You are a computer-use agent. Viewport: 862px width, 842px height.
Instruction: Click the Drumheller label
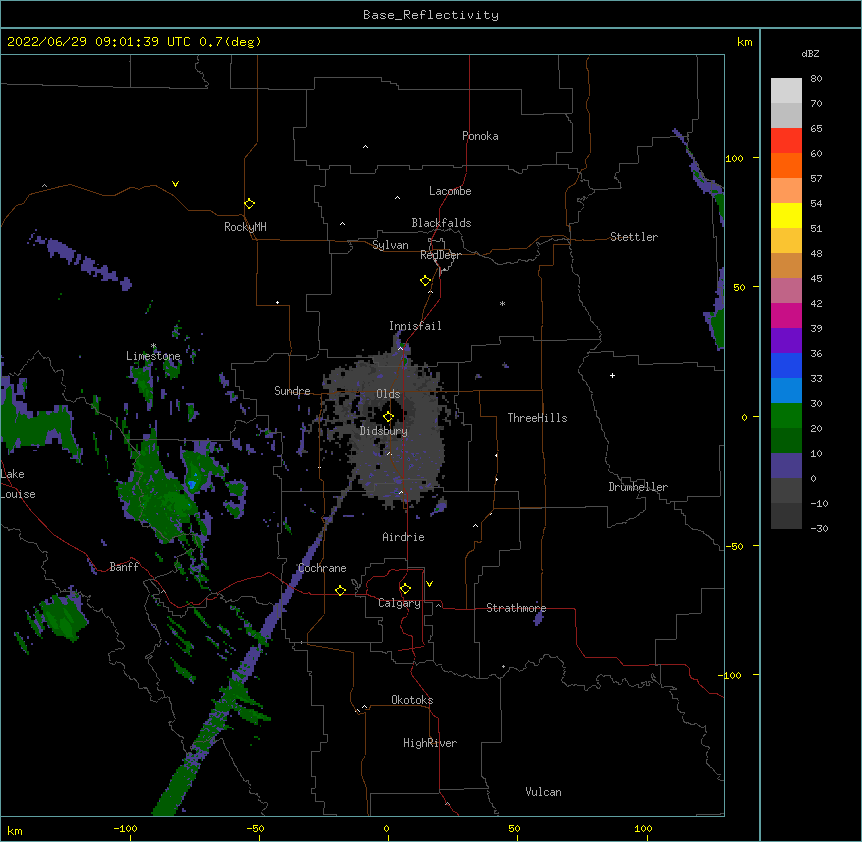pyautogui.click(x=638, y=487)
